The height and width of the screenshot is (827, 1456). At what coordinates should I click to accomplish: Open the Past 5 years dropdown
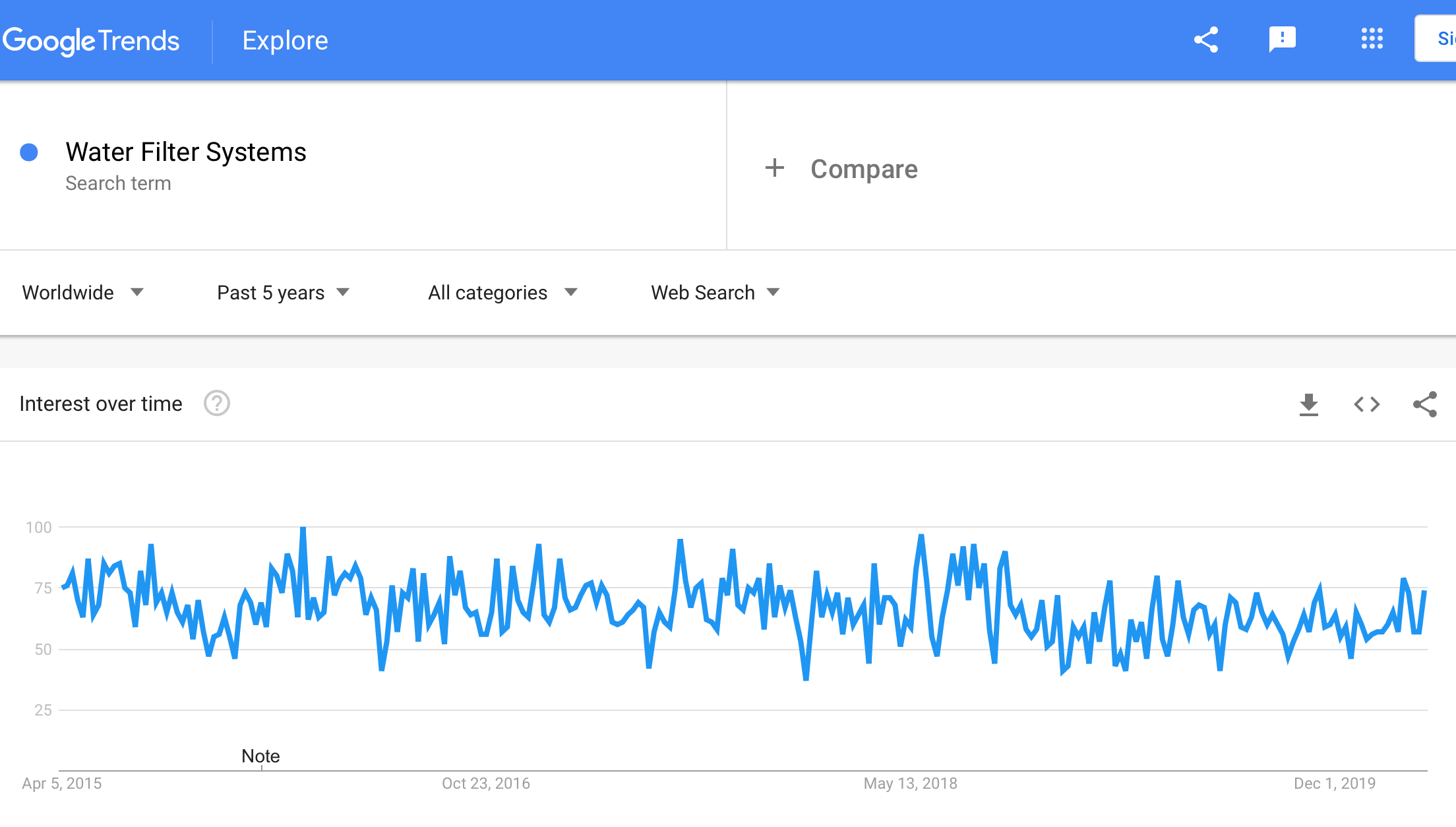pos(283,293)
